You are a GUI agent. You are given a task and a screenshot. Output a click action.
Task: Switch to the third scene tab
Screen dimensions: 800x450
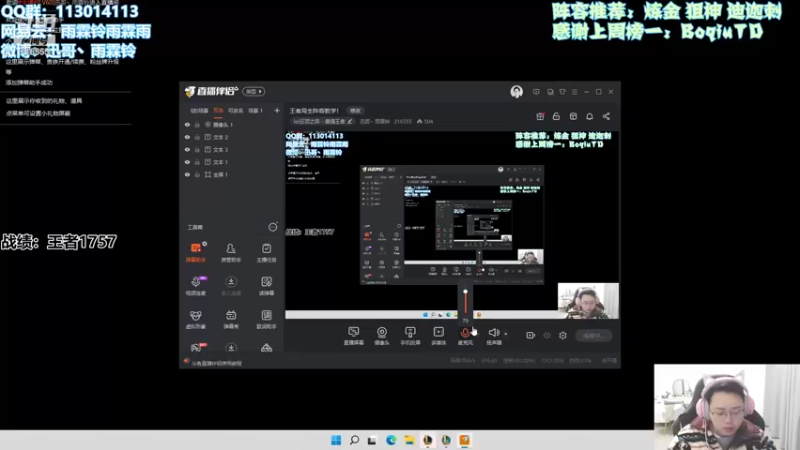tap(235, 111)
